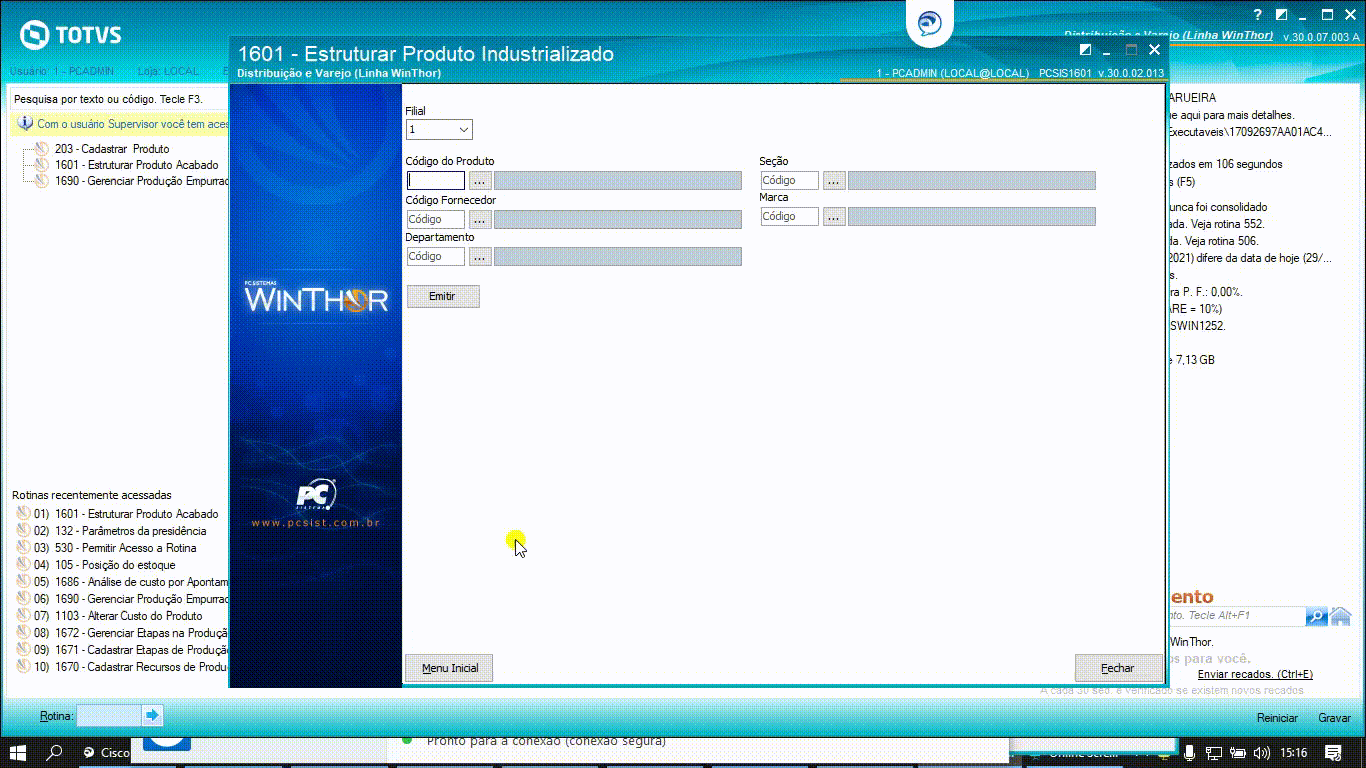
Task: Click the Código Fornecedor code field
Action: pos(436,219)
